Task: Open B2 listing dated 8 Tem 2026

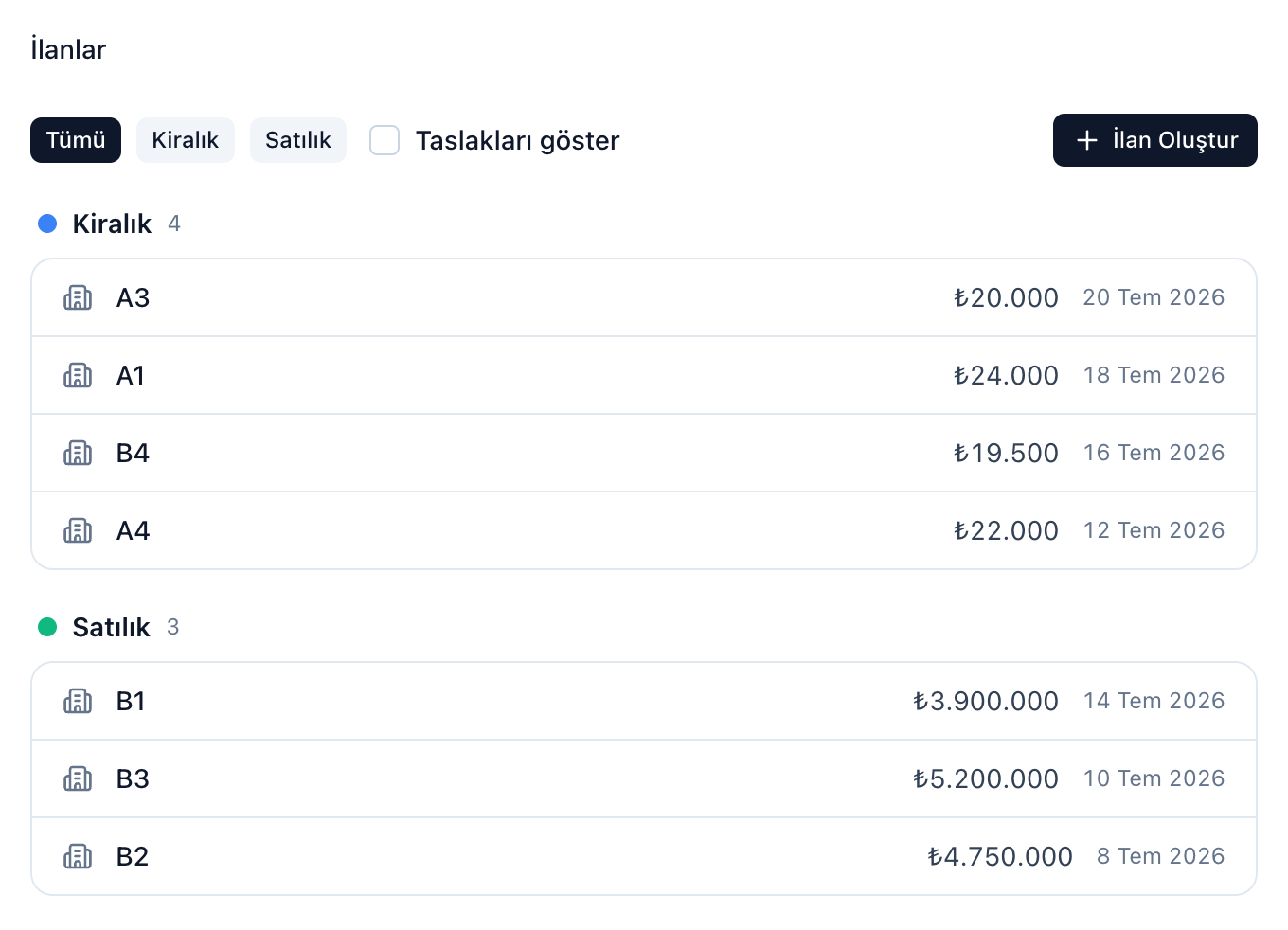Action: click(644, 856)
